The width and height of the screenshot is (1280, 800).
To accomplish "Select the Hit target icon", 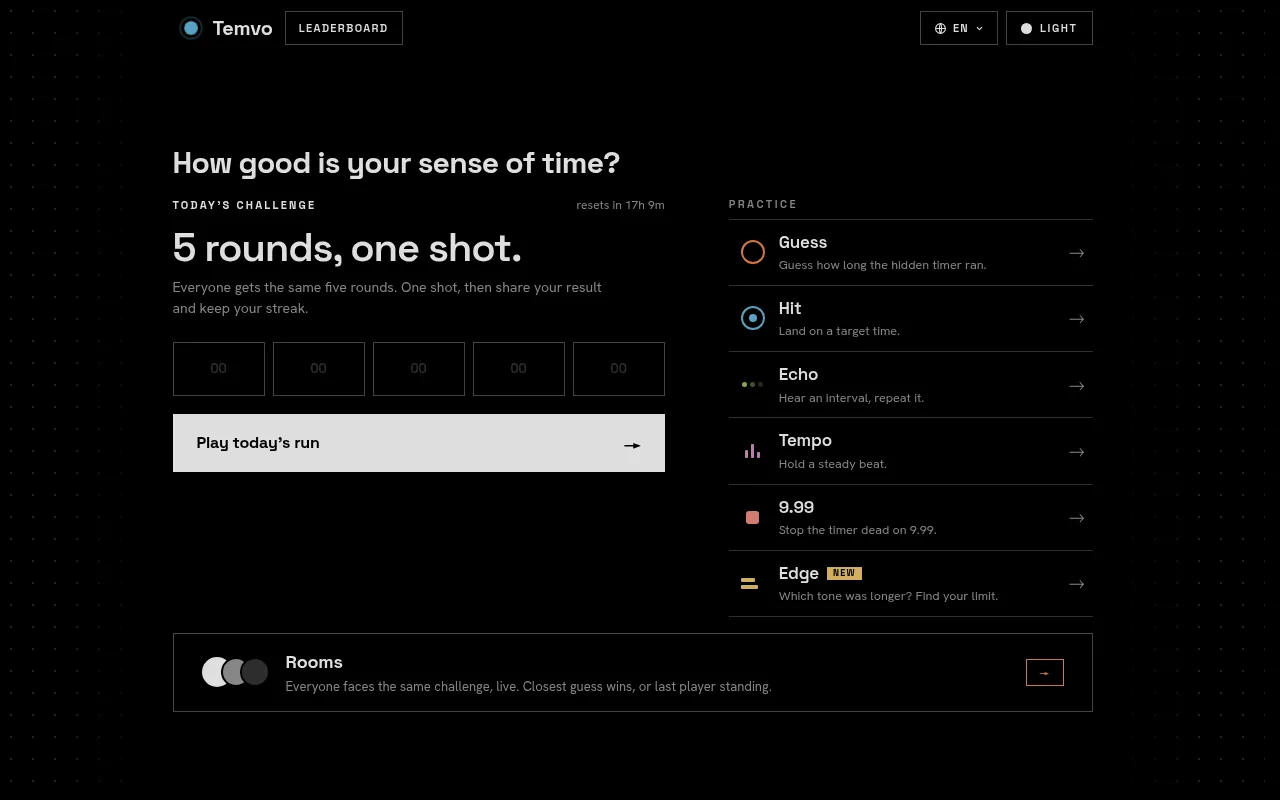I will 752,318.
